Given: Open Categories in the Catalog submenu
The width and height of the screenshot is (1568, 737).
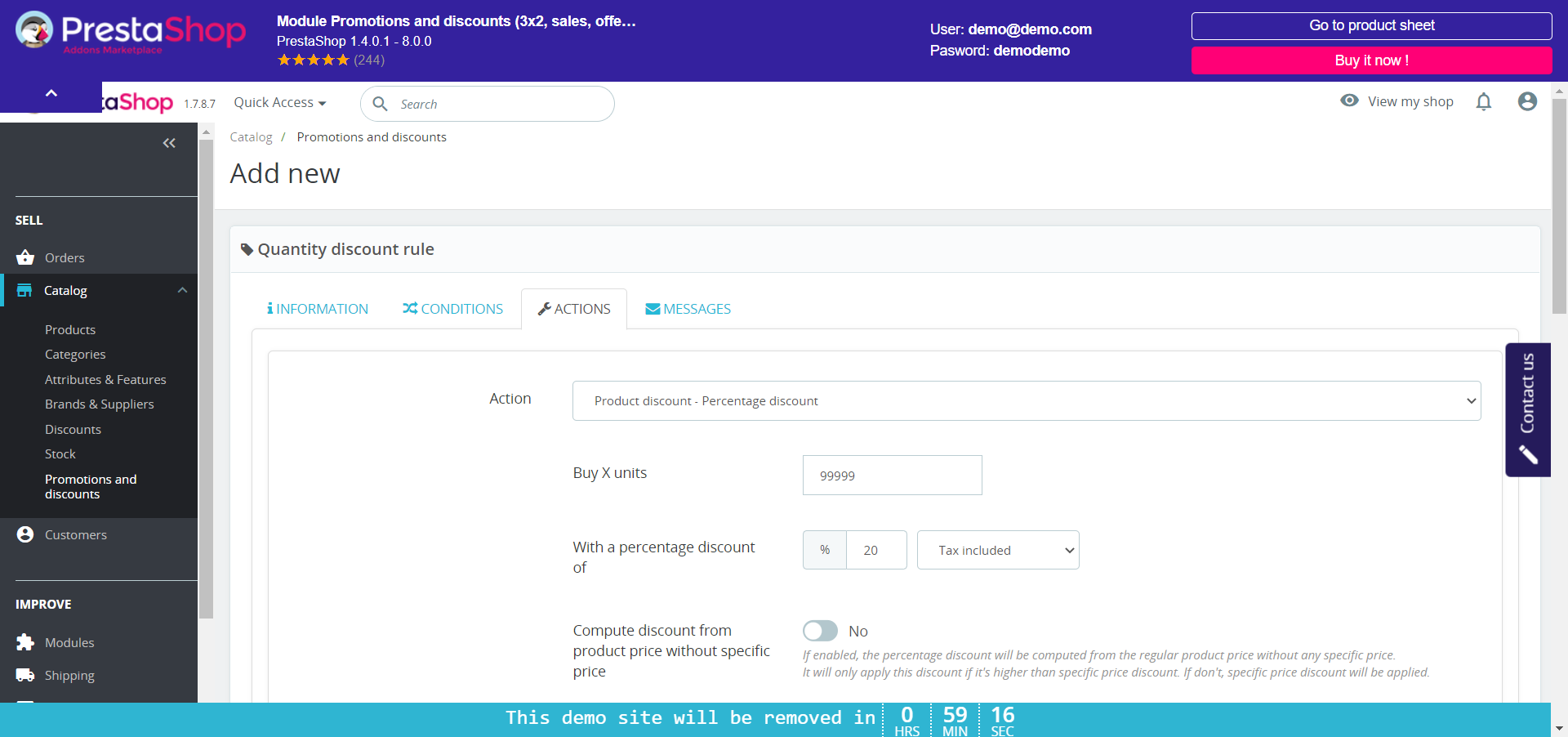Looking at the screenshot, I should click(x=75, y=354).
